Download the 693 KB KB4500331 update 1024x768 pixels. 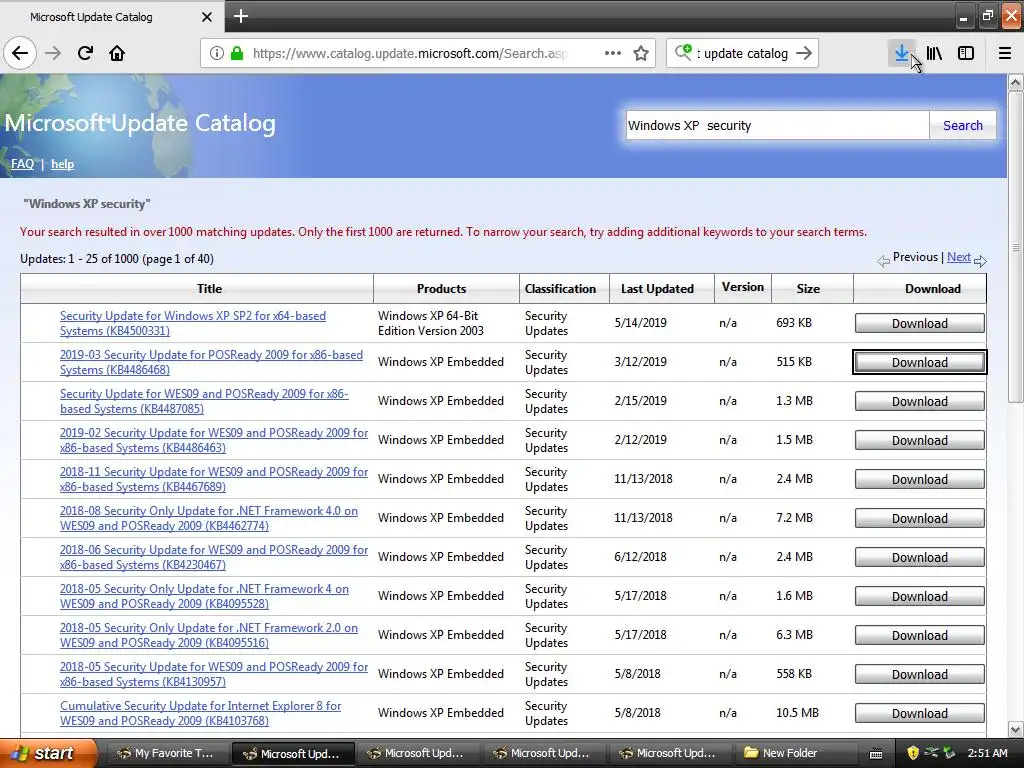coord(920,323)
